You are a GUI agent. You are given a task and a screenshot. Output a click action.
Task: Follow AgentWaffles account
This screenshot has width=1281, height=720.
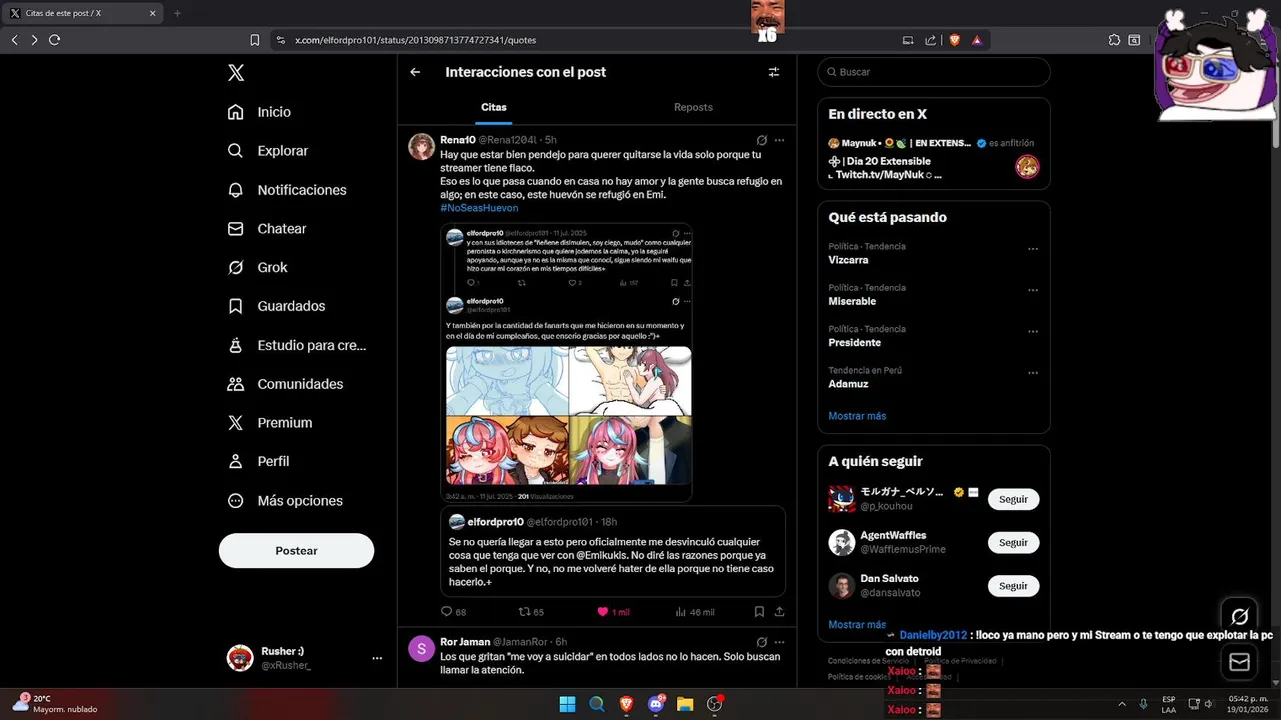(1013, 542)
